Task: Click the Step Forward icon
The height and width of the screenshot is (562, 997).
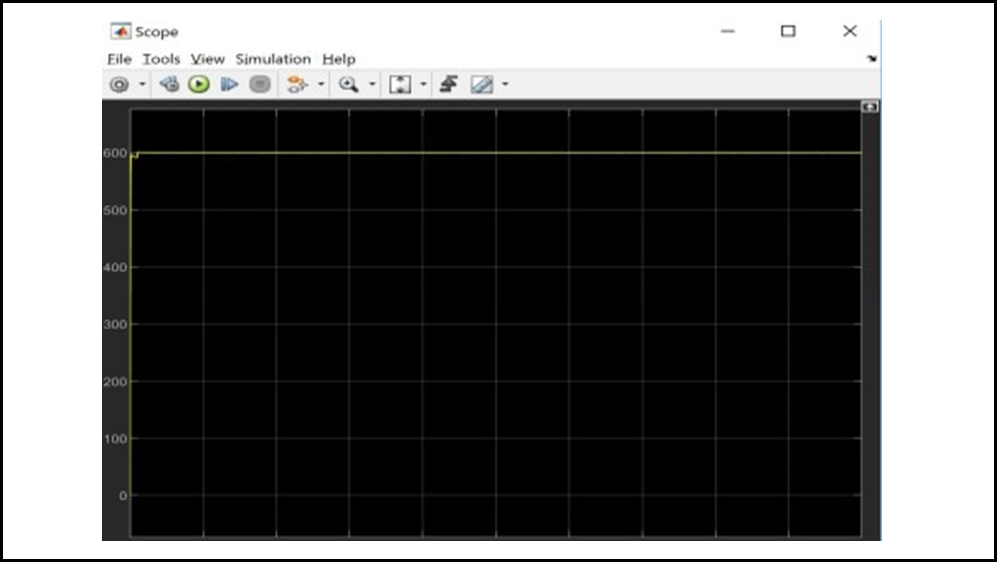Action: [229, 85]
